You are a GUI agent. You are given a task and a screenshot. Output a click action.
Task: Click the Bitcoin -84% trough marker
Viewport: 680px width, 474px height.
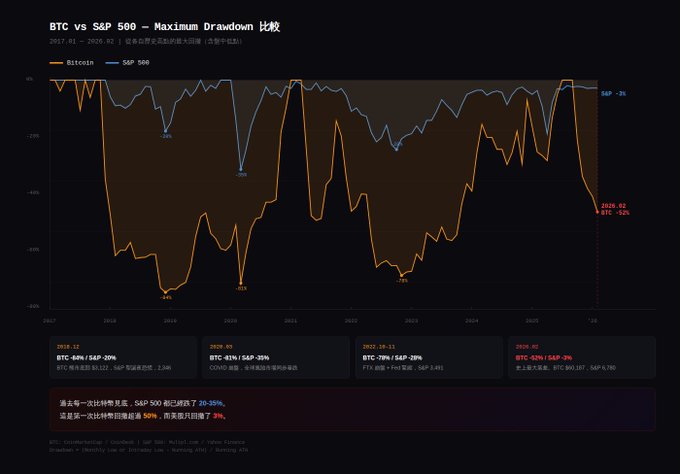(x=164, y=292)
